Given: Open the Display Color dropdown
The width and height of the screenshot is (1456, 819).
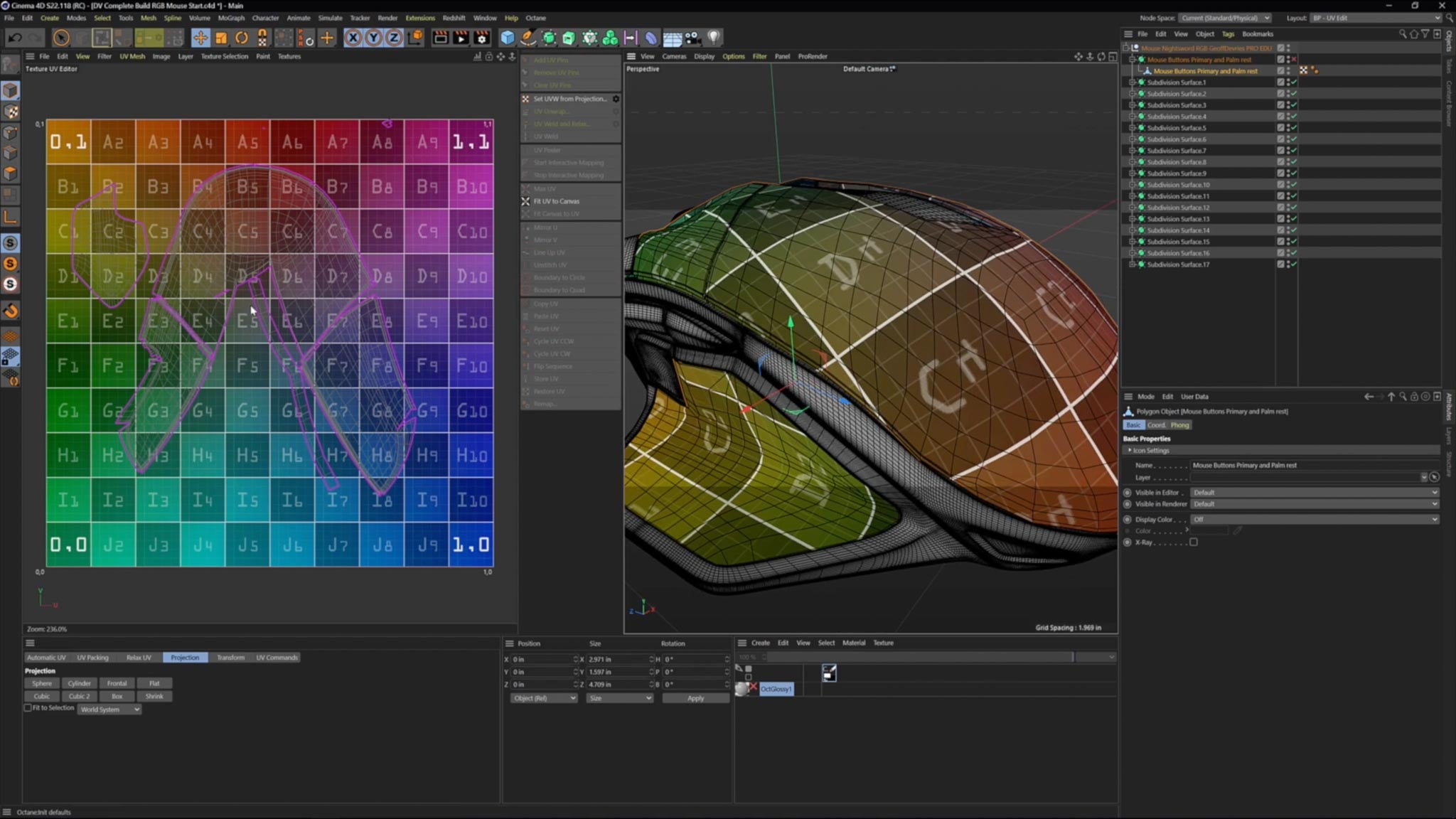Looking at the screenshot, I should point(1315,520).
